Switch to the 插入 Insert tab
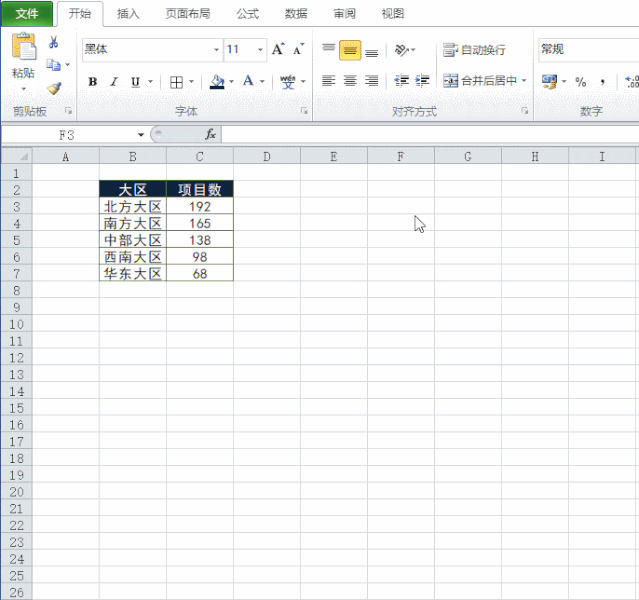Image resolution: width=639 pixels, height=600 pixels. [128, 14]
